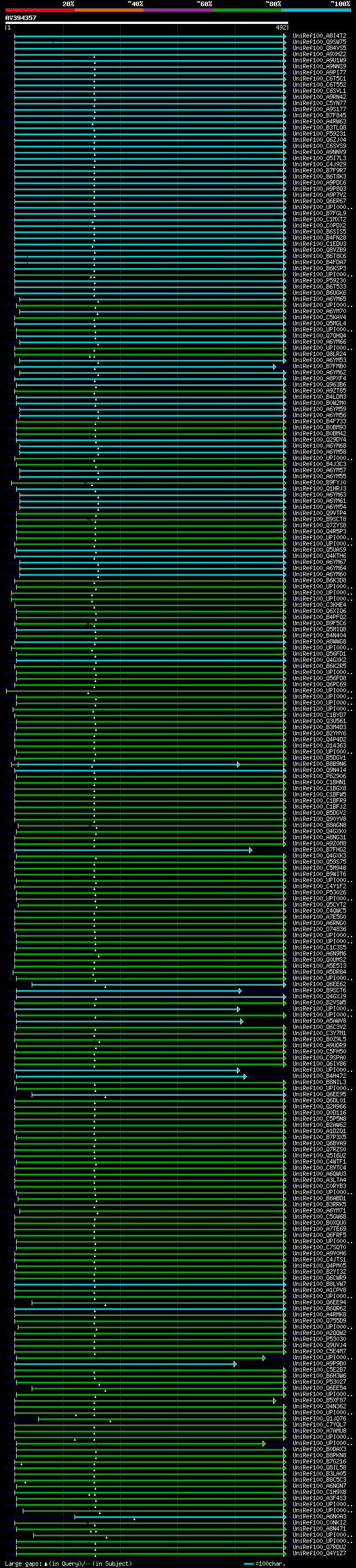The height and width of the screenshot is (1568, 356).
Task: Select the UniRef100_Q1HRJ3 label
Action: [x=319, y=488]
